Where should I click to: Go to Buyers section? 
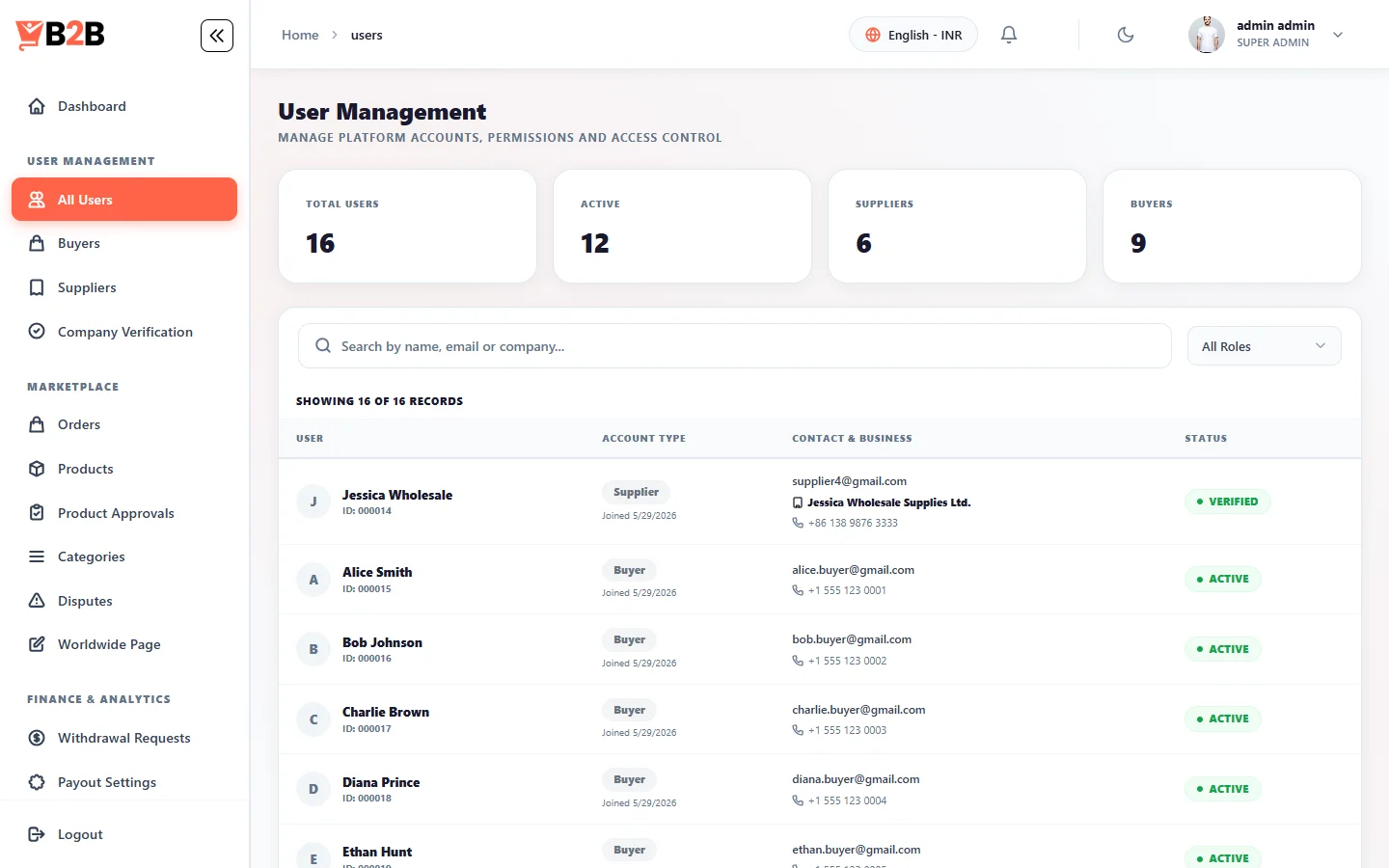(124, 243)
